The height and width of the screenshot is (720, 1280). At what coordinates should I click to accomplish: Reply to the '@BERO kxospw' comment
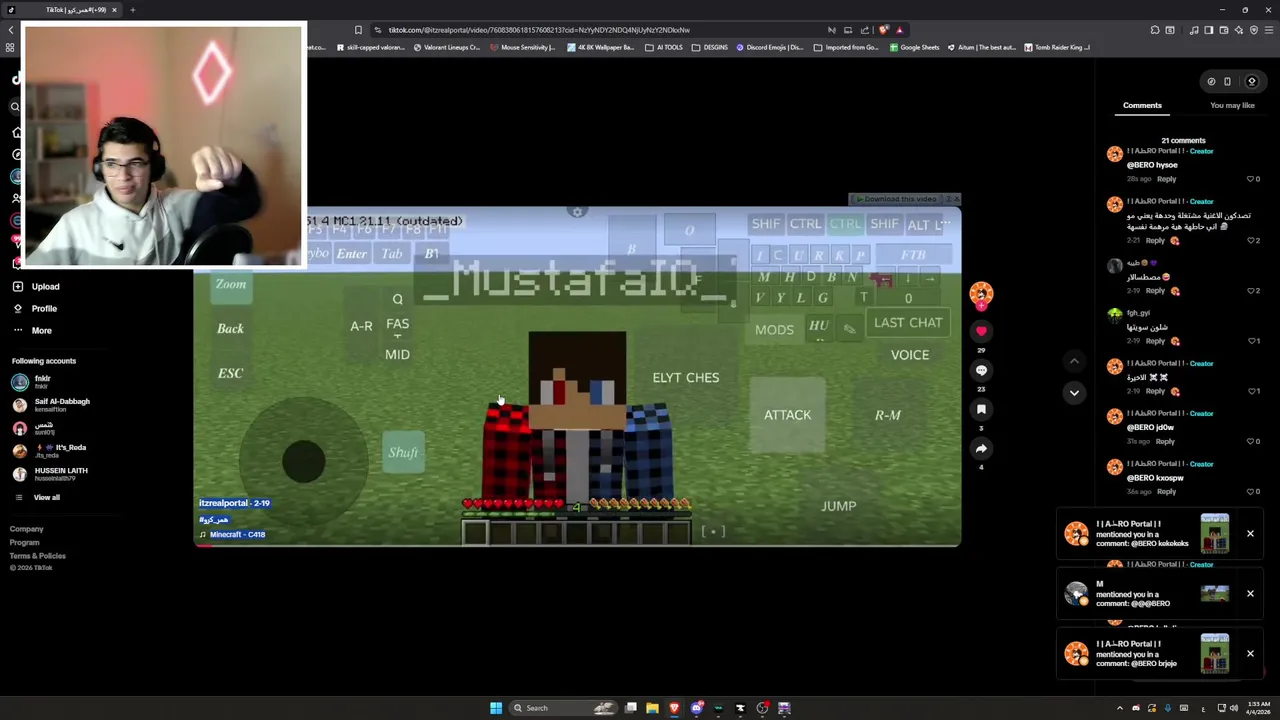(x=1166, y=491)
